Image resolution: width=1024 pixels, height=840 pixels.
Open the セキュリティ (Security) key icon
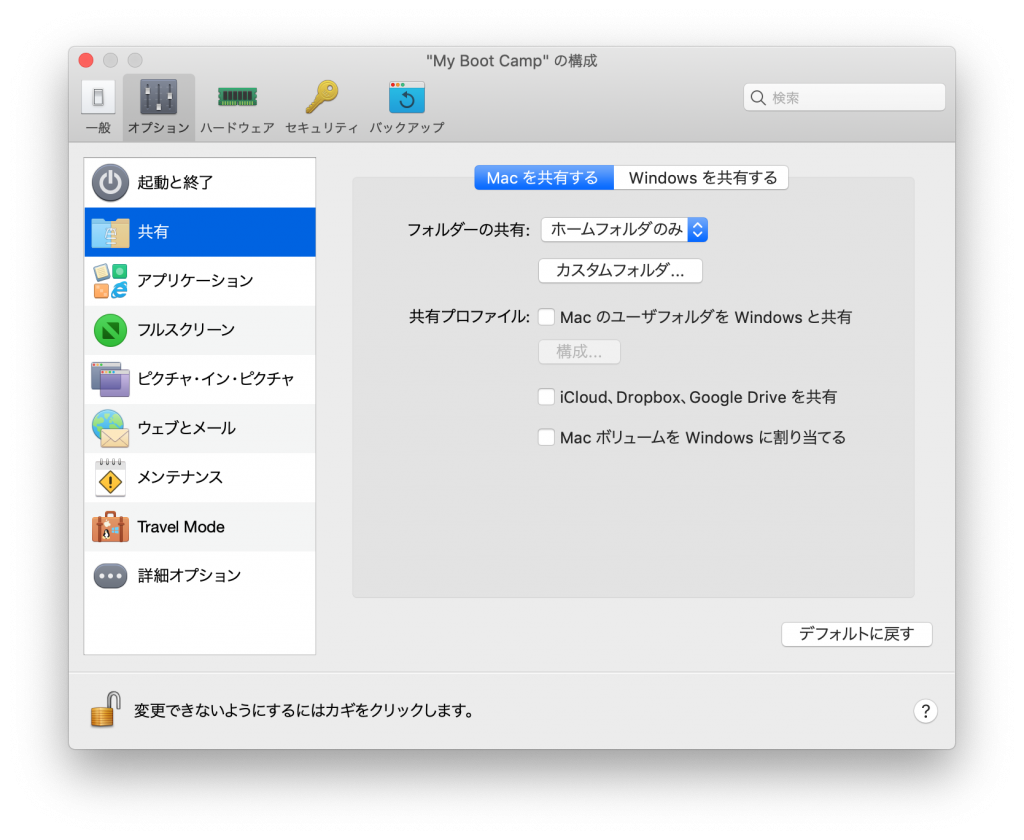(322, 97)
